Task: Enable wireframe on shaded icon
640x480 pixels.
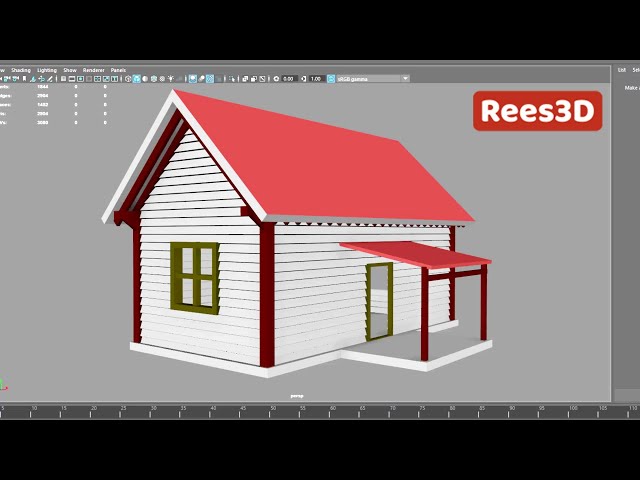Action: (x=153, y=78)
